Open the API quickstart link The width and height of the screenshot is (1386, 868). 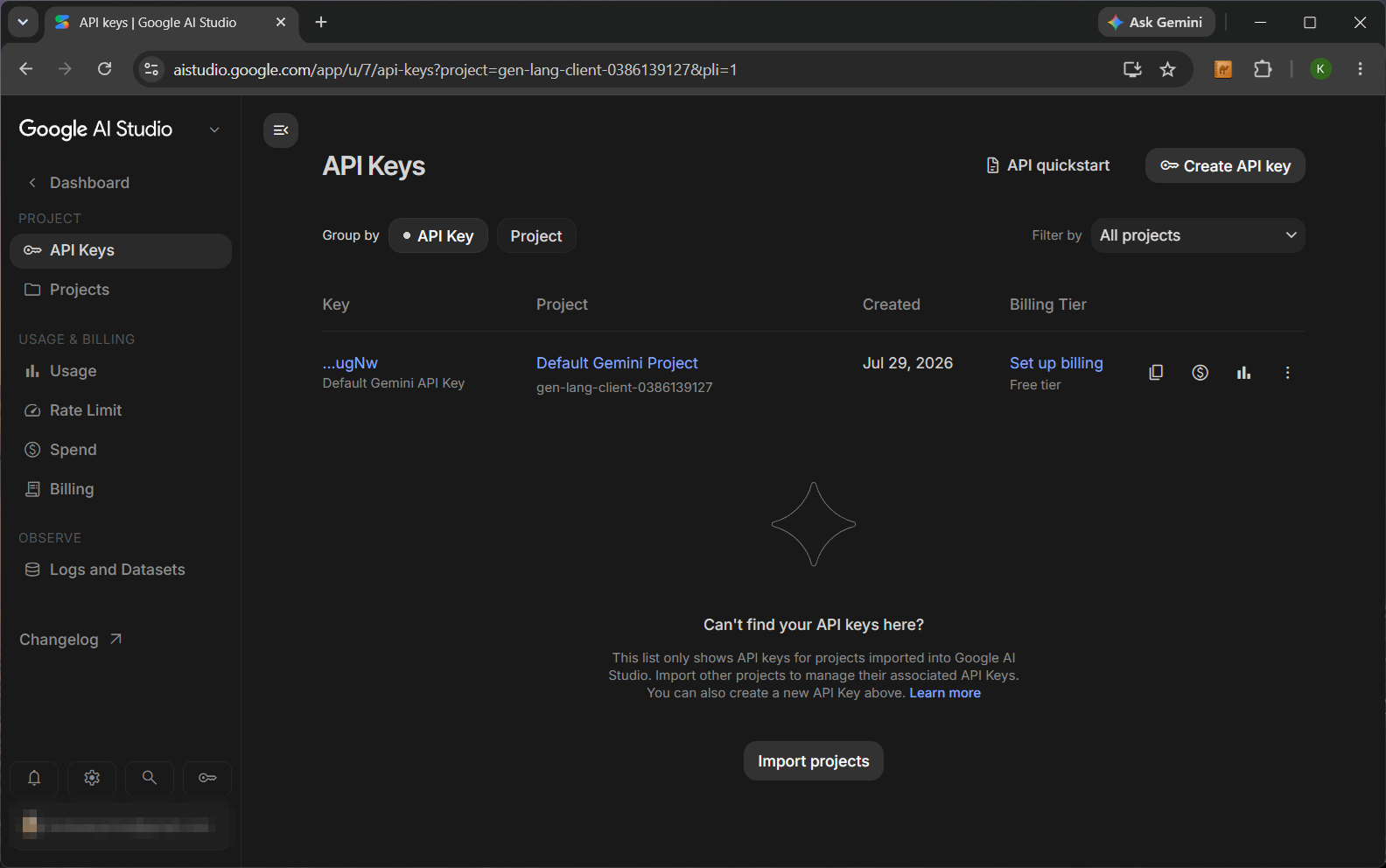[x=1047, y=165]
